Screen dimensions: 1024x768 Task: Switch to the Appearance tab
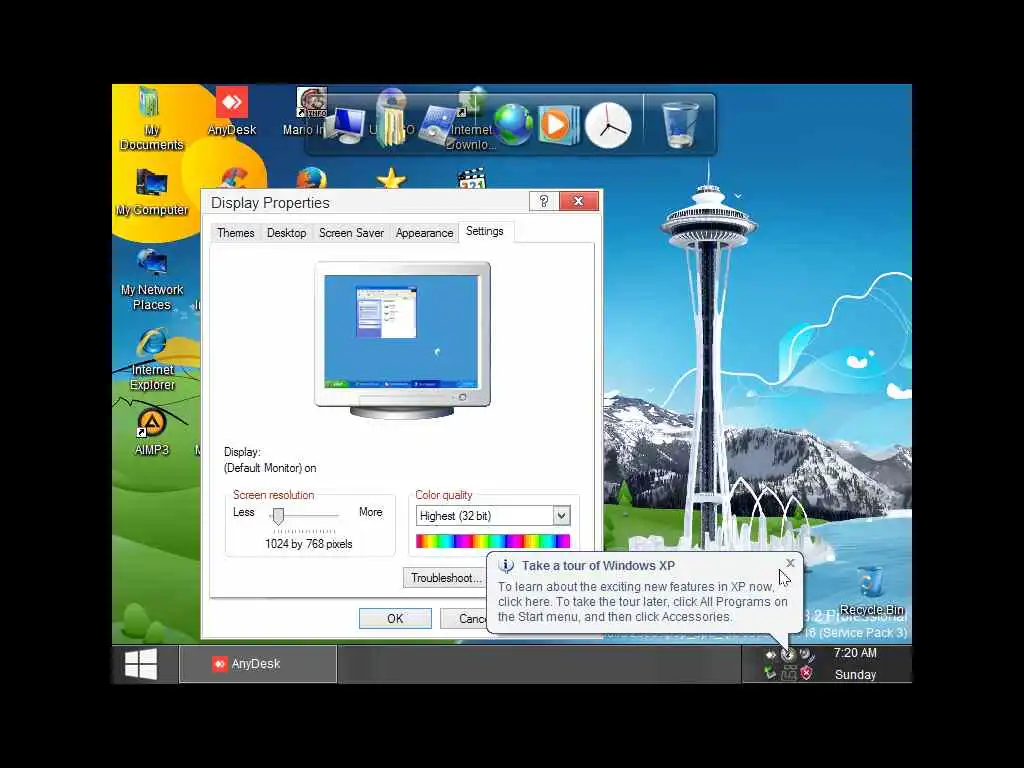click(424, 233)
